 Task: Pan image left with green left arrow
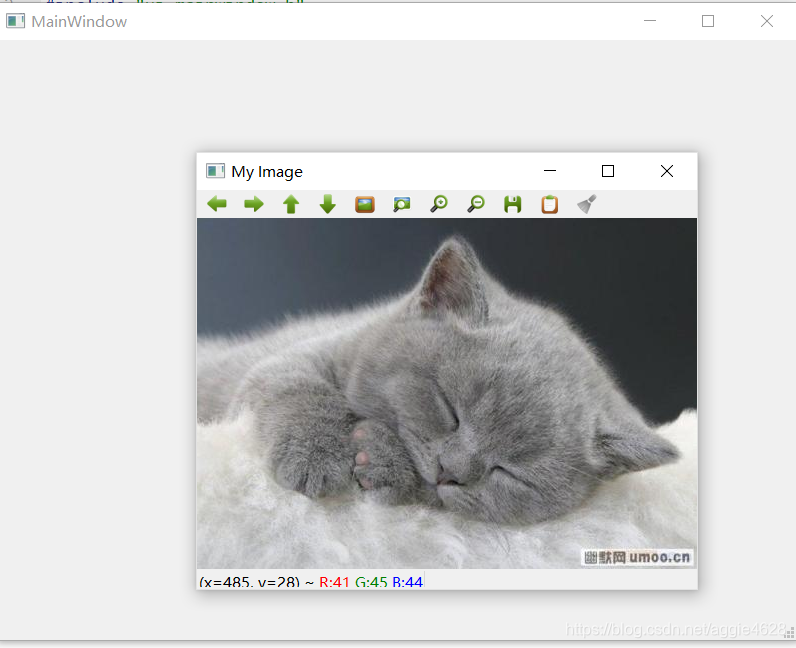coord(217,204)
